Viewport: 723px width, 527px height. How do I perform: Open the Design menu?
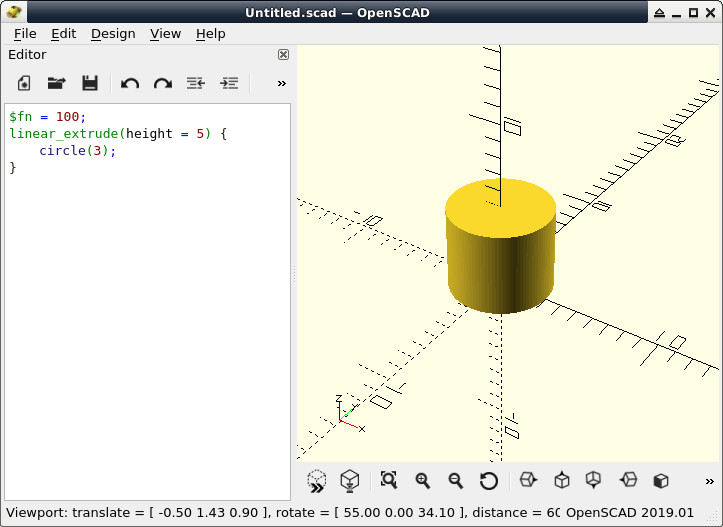(113, 34)
